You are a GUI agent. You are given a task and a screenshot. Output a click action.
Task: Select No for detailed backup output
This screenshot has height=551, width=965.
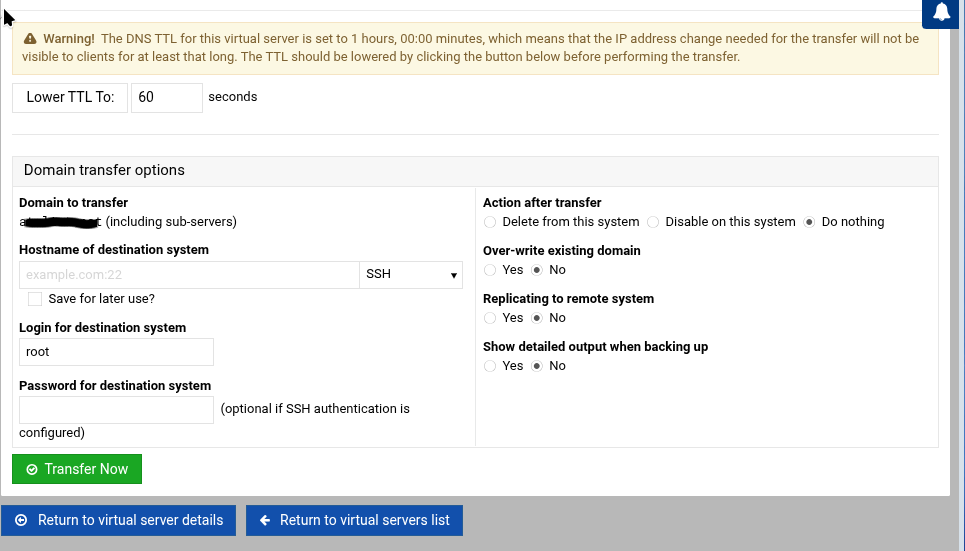tap(537, 366)
